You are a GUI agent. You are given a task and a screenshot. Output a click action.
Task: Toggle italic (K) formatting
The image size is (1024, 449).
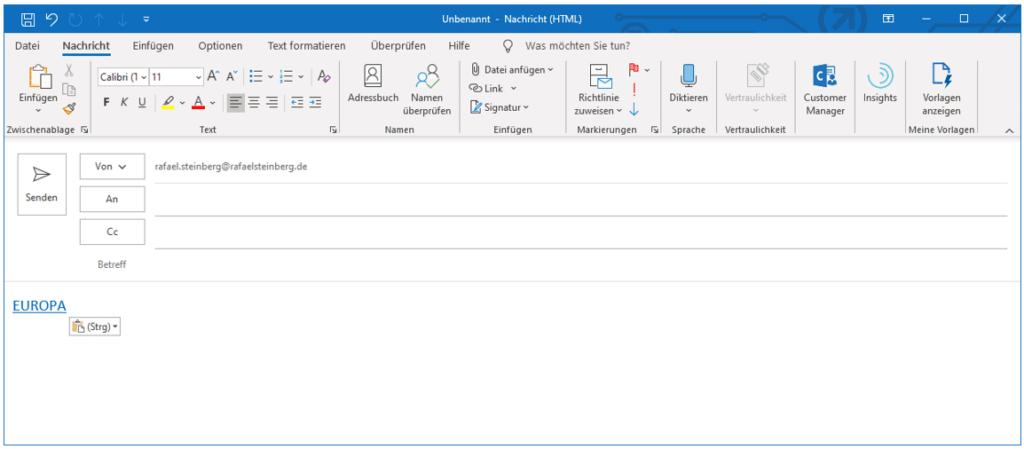click(124, 102)
